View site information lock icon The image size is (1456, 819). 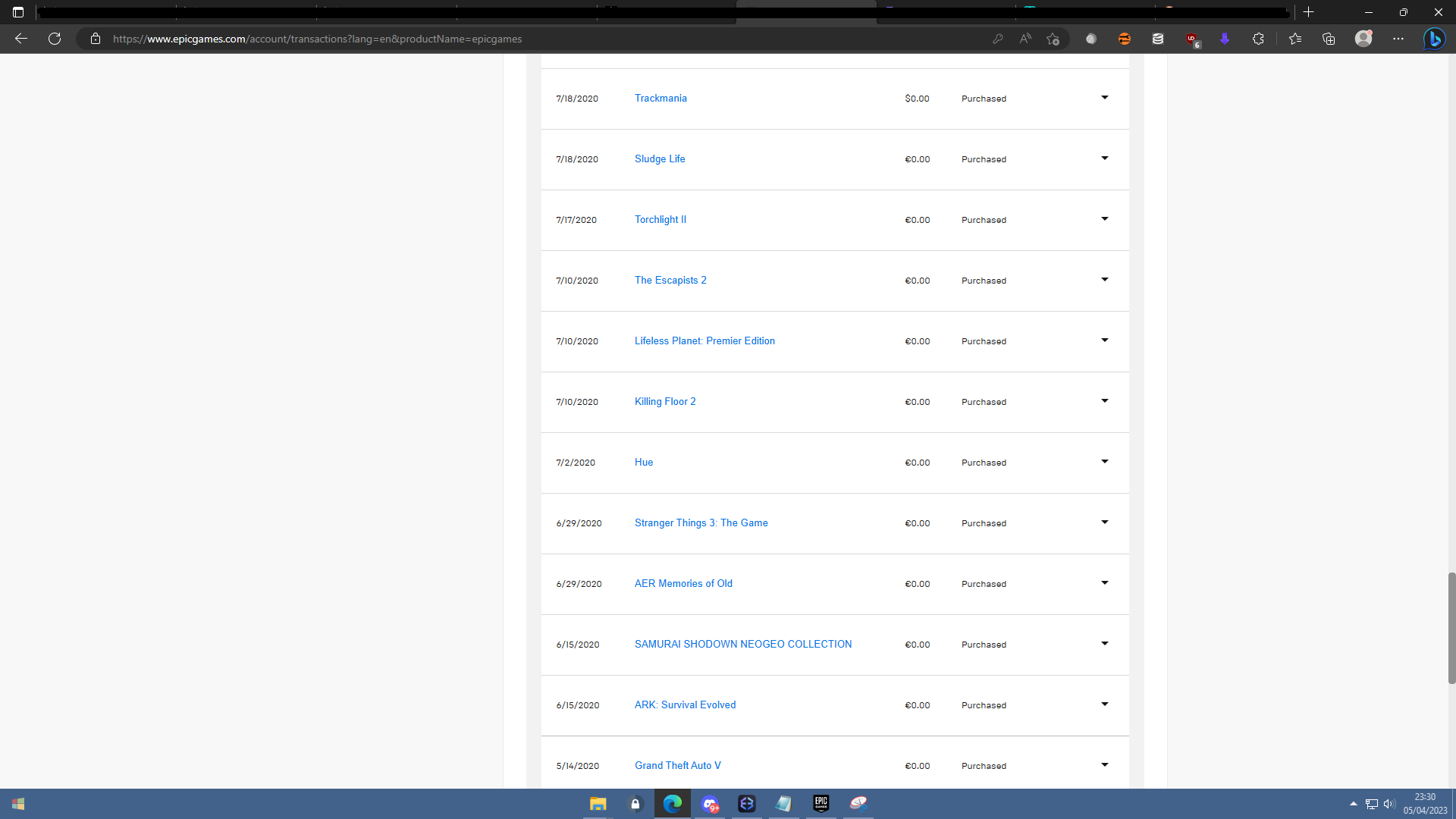click(96, 39)
